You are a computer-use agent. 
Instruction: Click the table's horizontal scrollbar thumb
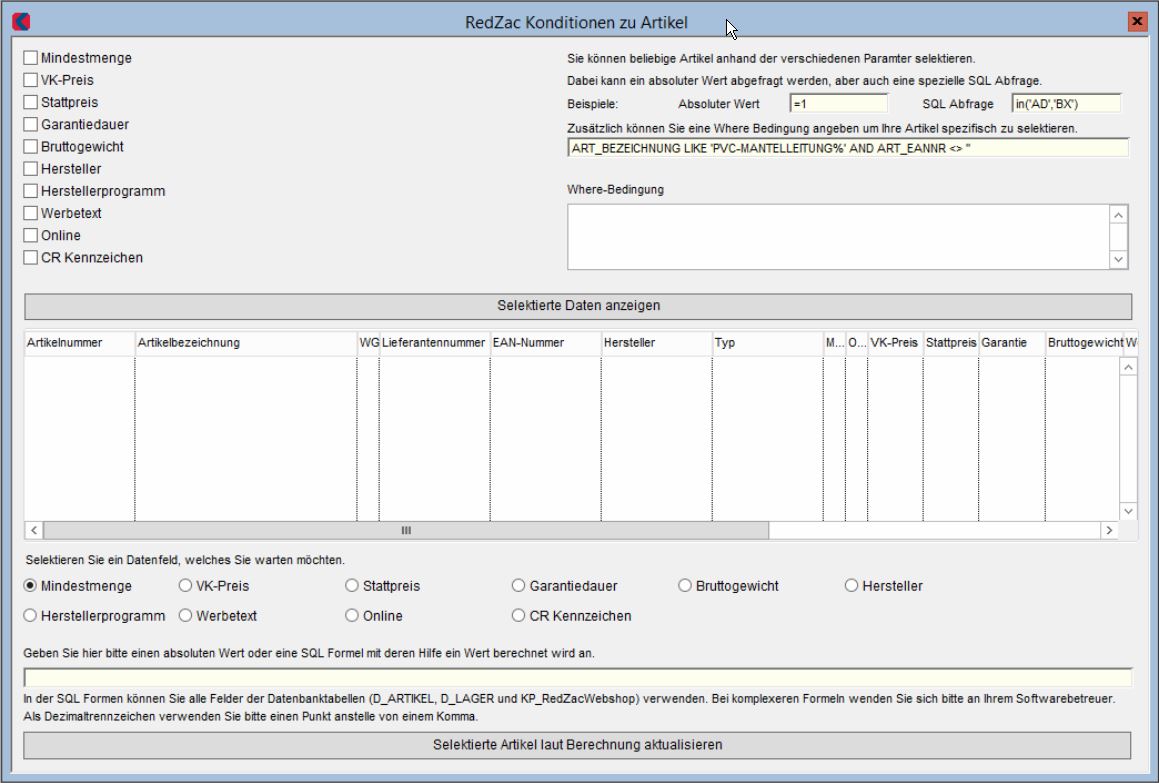point(406,530)
